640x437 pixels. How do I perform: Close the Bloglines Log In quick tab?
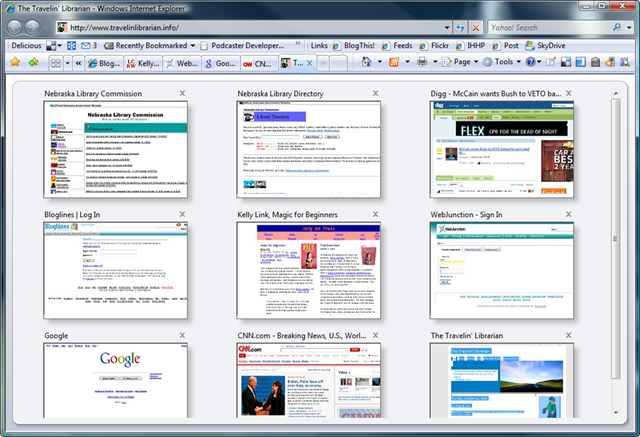[x=182, y=214]
